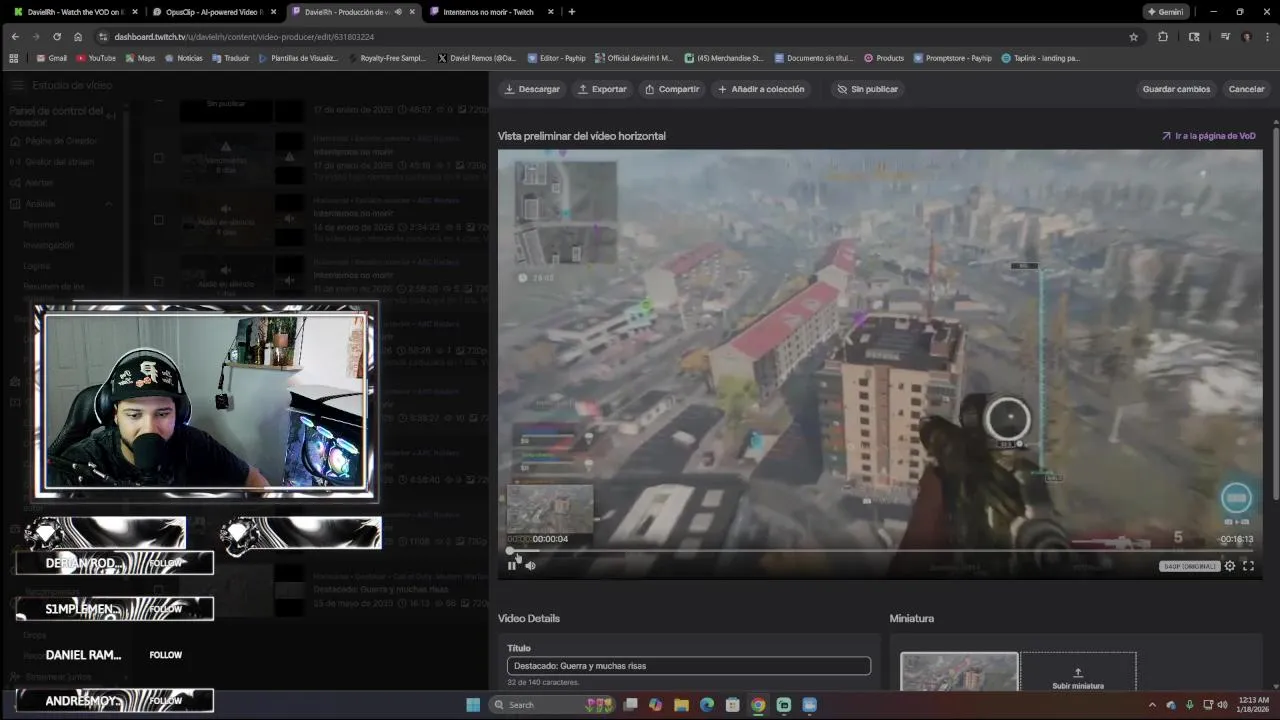
Task: Open Google Chrome from the taskbar
Action: 758,705
